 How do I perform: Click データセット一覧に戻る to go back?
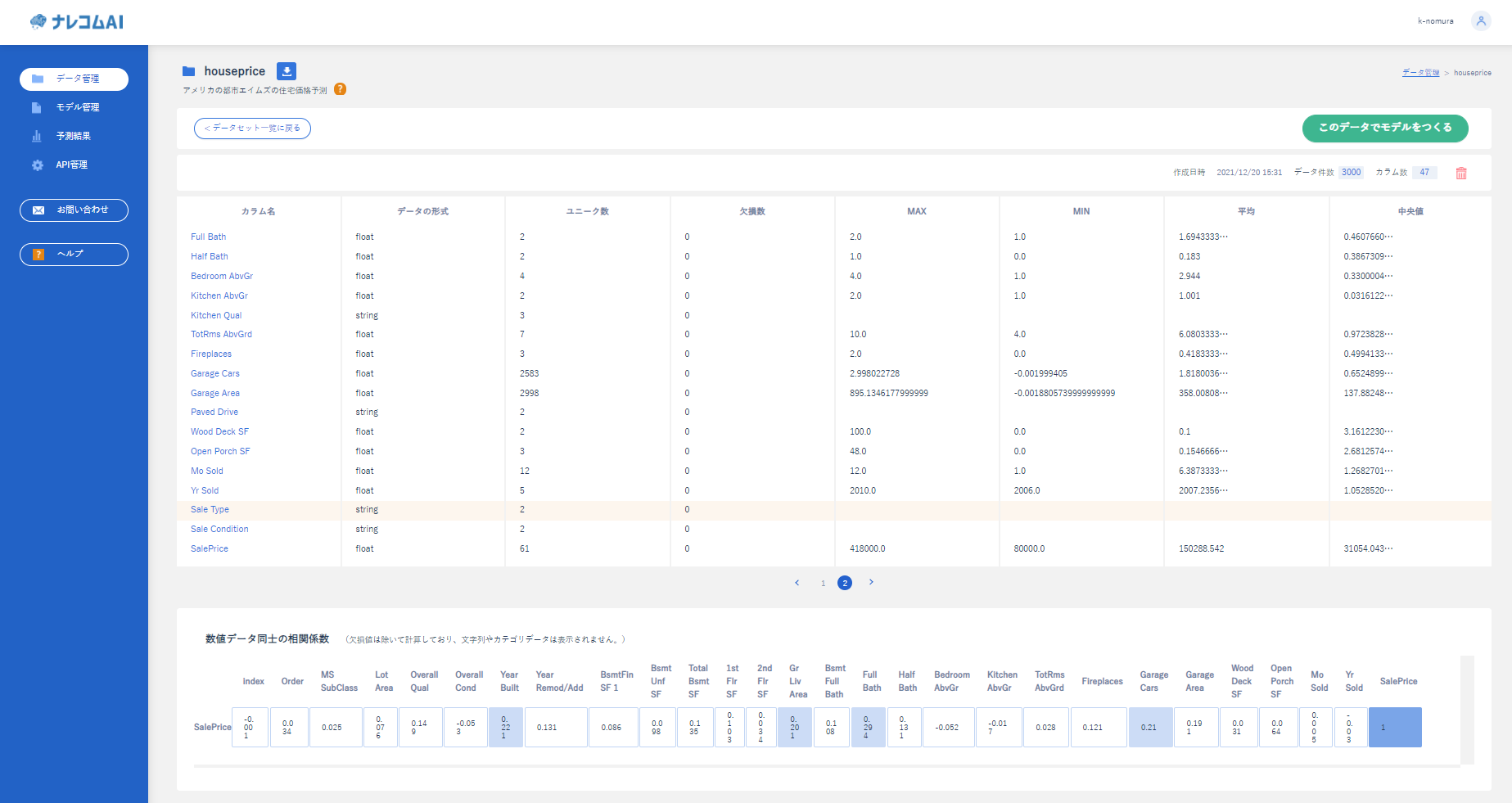[x=252, y=129]
